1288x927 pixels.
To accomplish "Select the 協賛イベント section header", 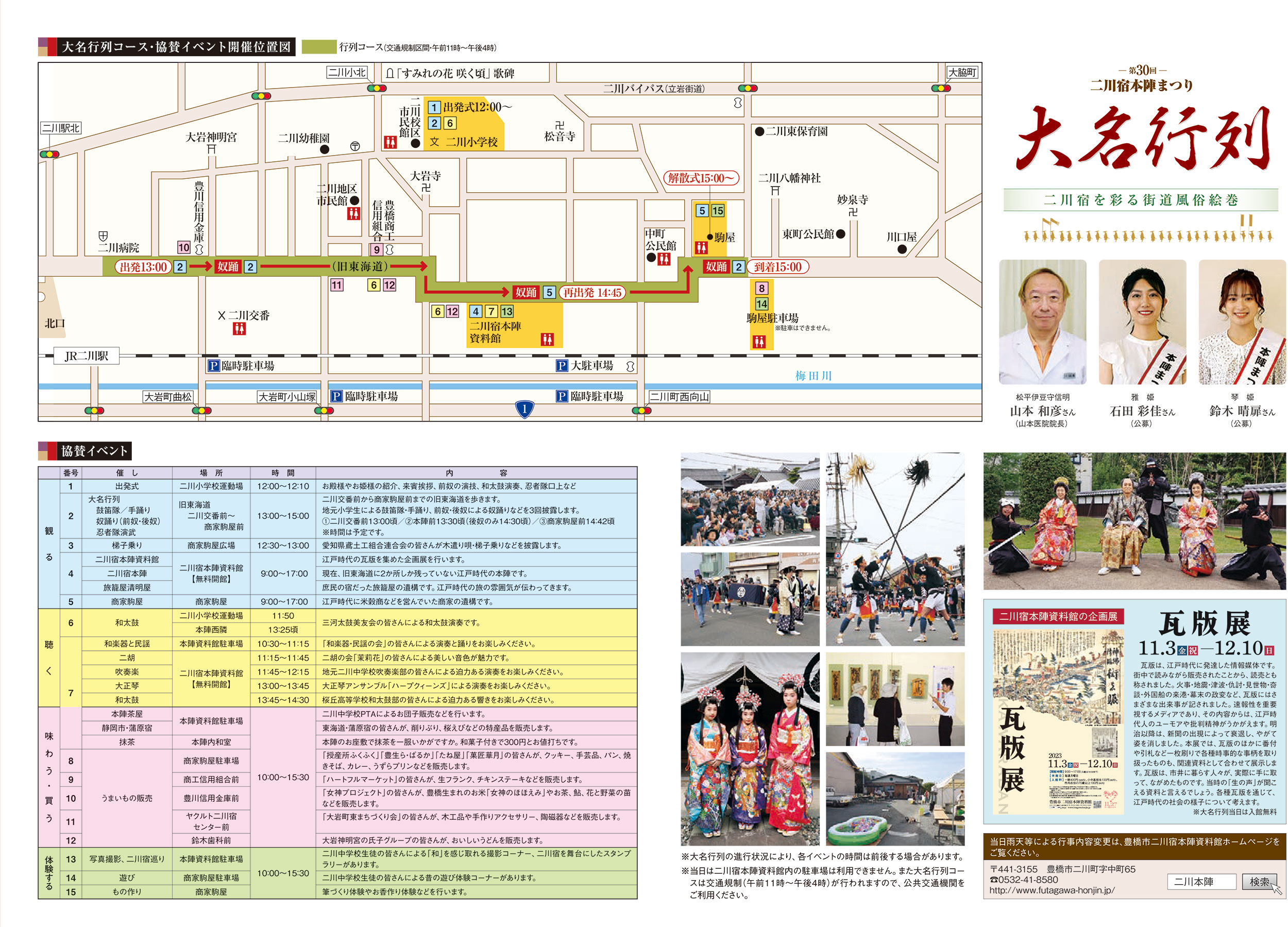I will click(x=94, y=451).
